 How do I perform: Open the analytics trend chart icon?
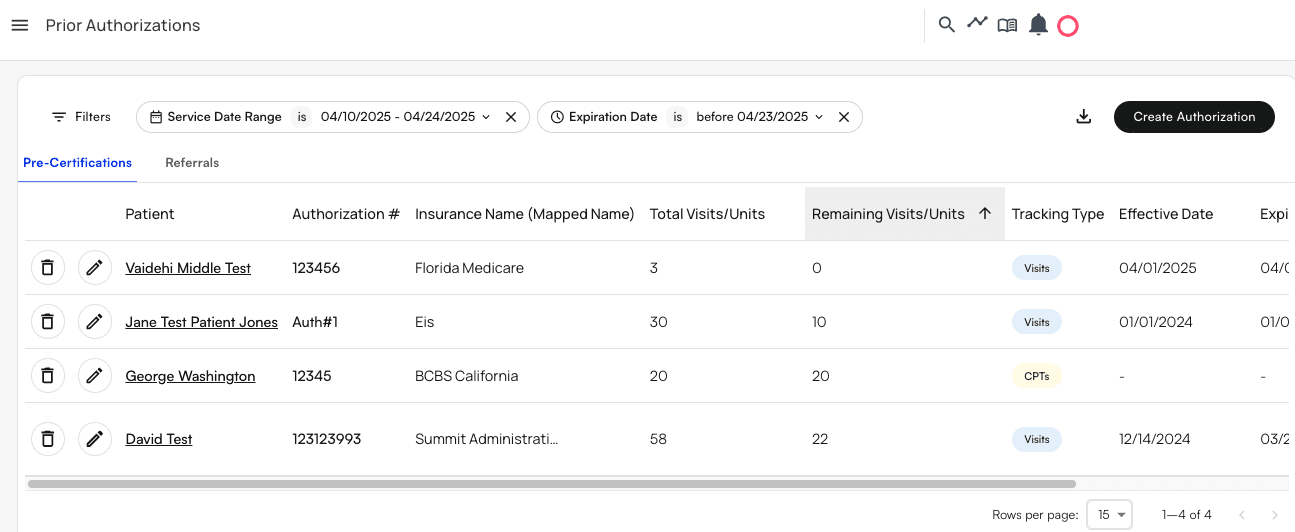click(x=977, y=23)
